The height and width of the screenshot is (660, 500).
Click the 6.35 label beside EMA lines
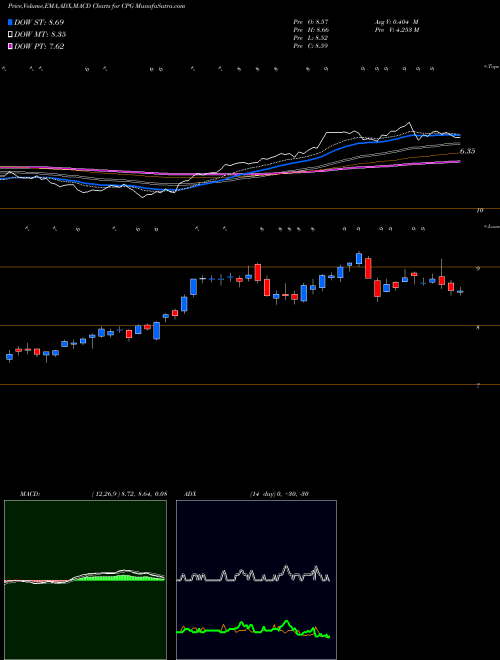tap(467, 151)
